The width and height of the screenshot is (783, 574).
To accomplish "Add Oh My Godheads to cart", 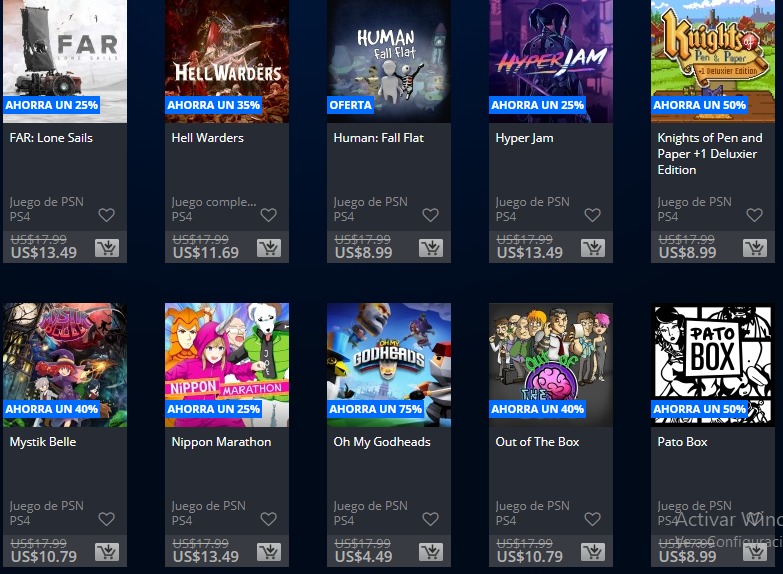I will point(431,552).
